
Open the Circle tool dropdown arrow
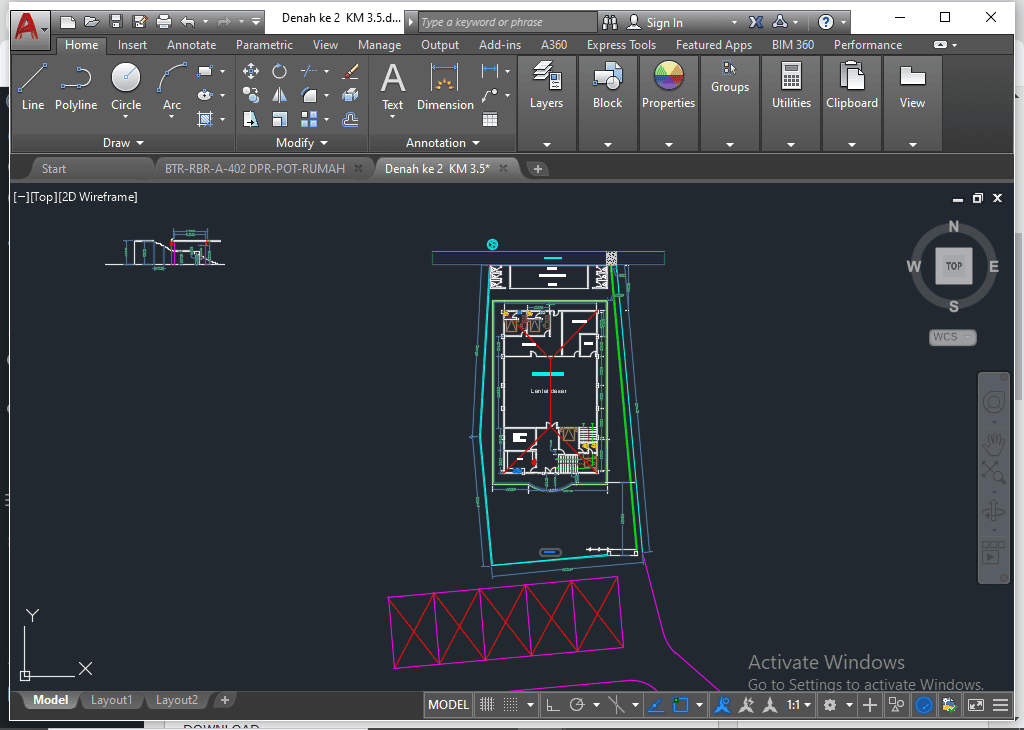coord(126,118)
